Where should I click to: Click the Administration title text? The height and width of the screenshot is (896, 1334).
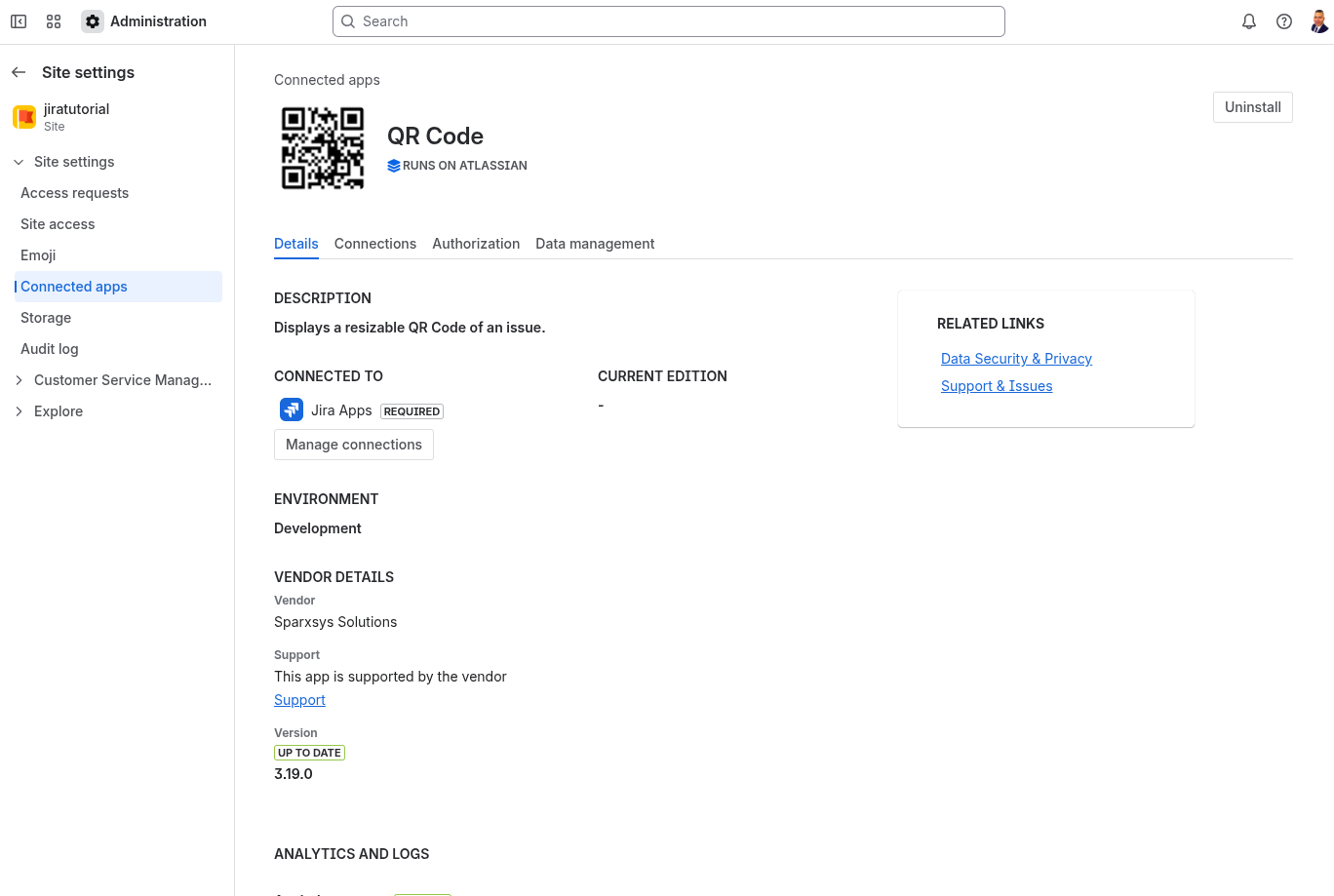point(158,21)
